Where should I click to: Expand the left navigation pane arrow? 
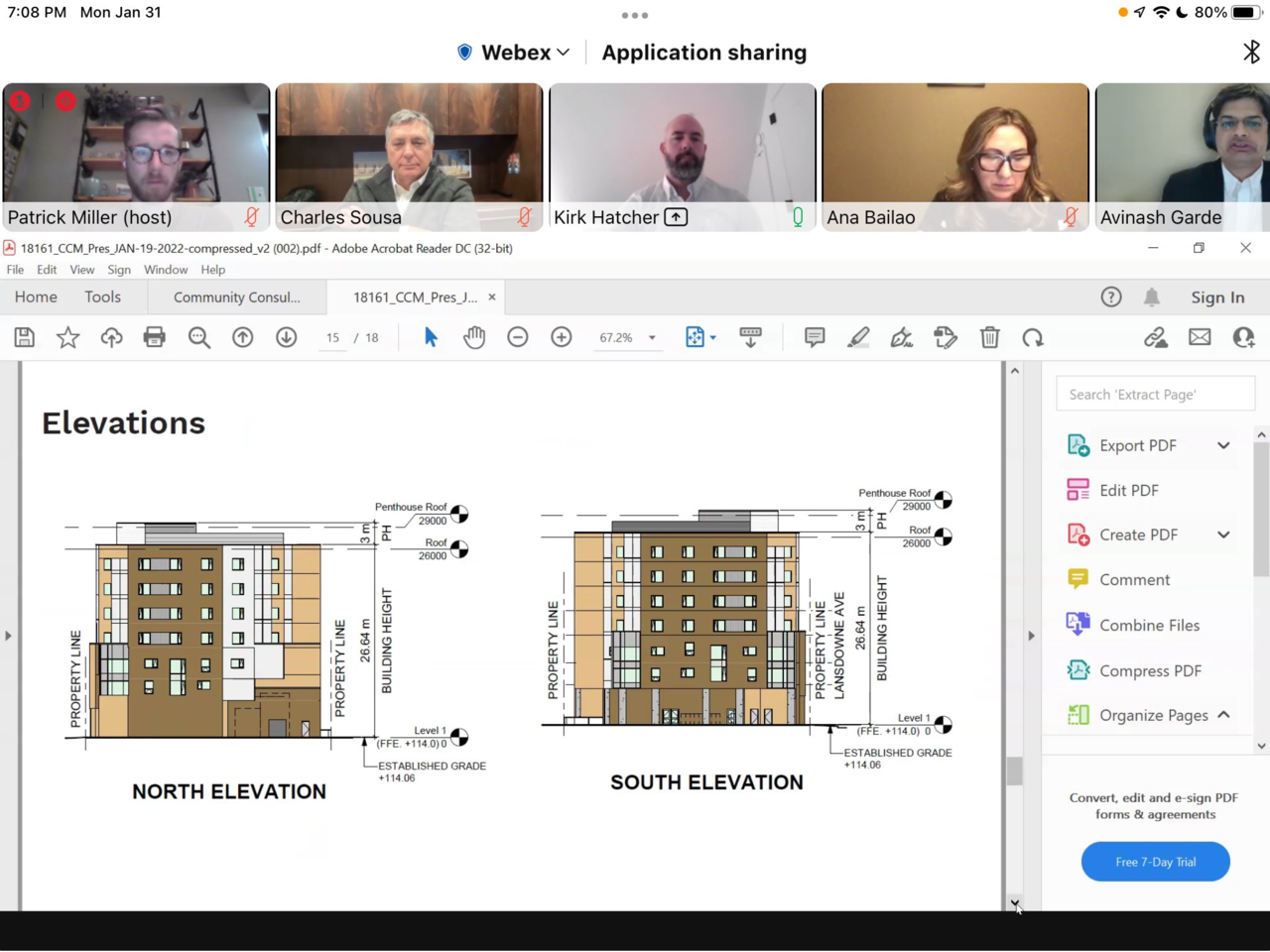[x=8, y=636]
